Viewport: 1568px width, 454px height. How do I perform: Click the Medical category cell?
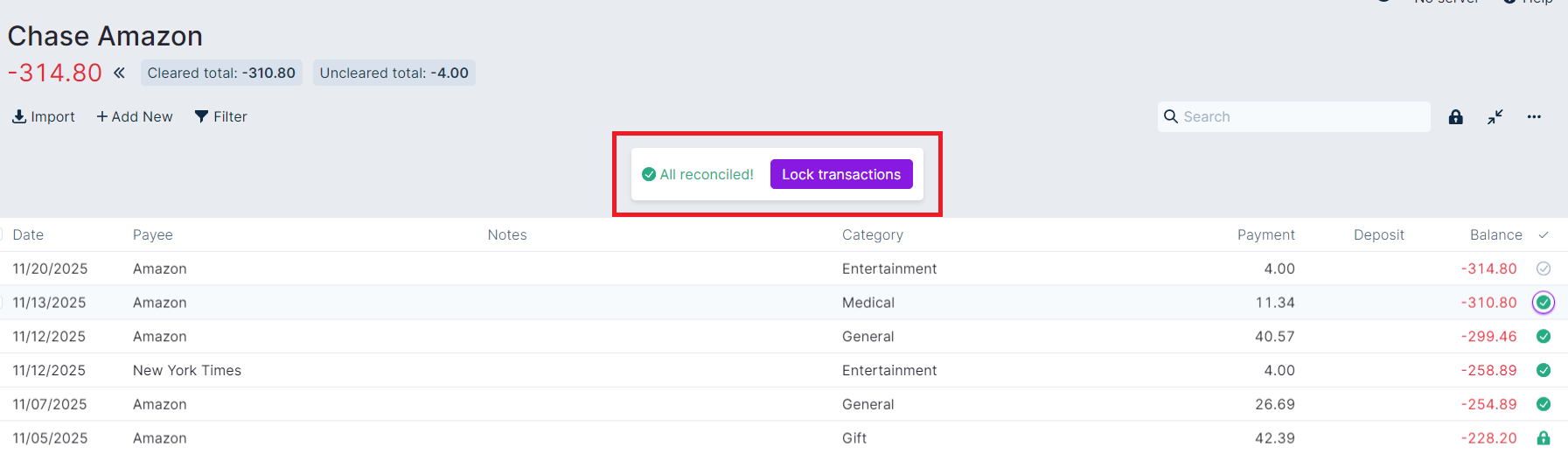(868, 303)
